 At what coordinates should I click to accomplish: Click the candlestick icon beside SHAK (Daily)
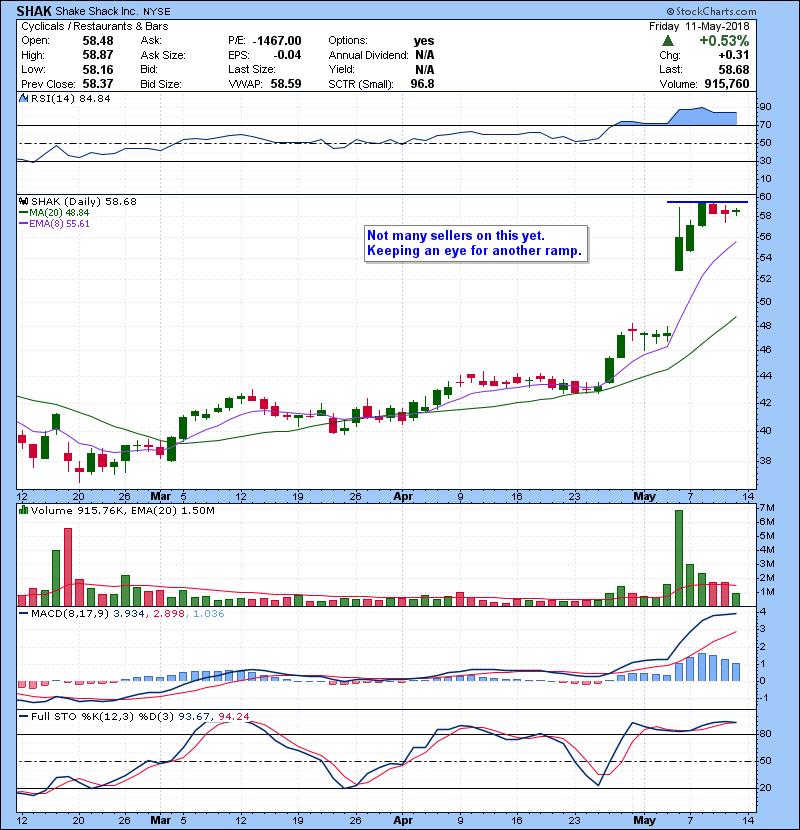pyautogui.click(x=23, y=201)
